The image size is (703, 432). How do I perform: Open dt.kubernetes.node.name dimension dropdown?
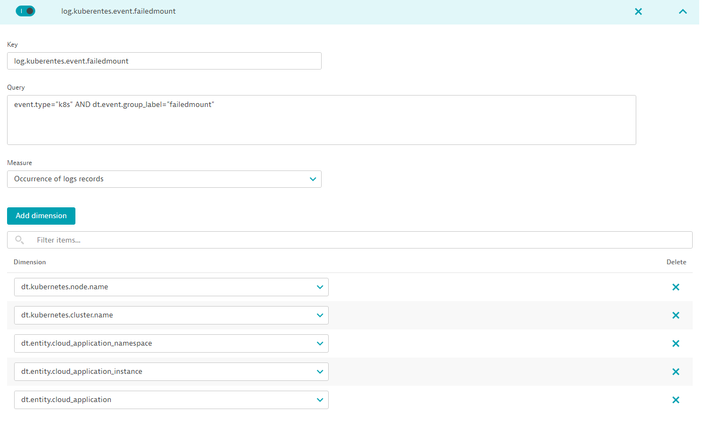click(x=171, y=287)
